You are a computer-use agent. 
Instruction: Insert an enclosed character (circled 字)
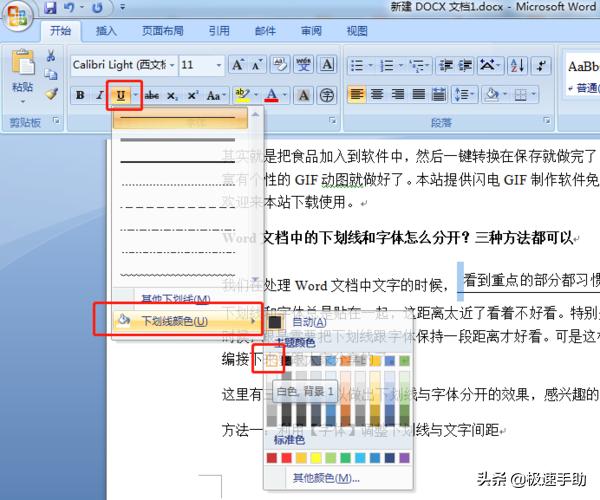click(x=326, y=95)
